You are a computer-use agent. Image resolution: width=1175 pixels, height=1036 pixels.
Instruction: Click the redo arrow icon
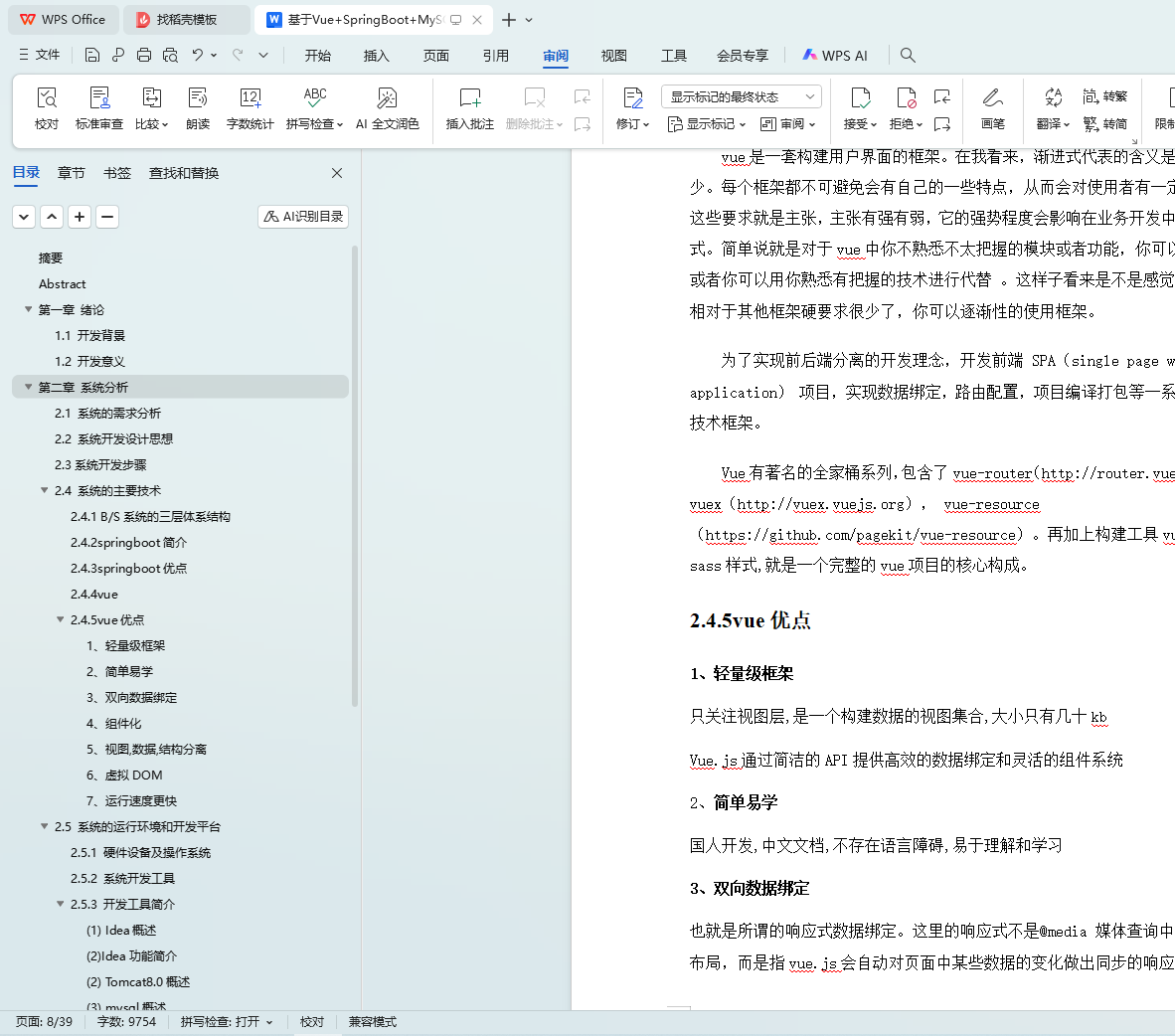coord(238,55)
